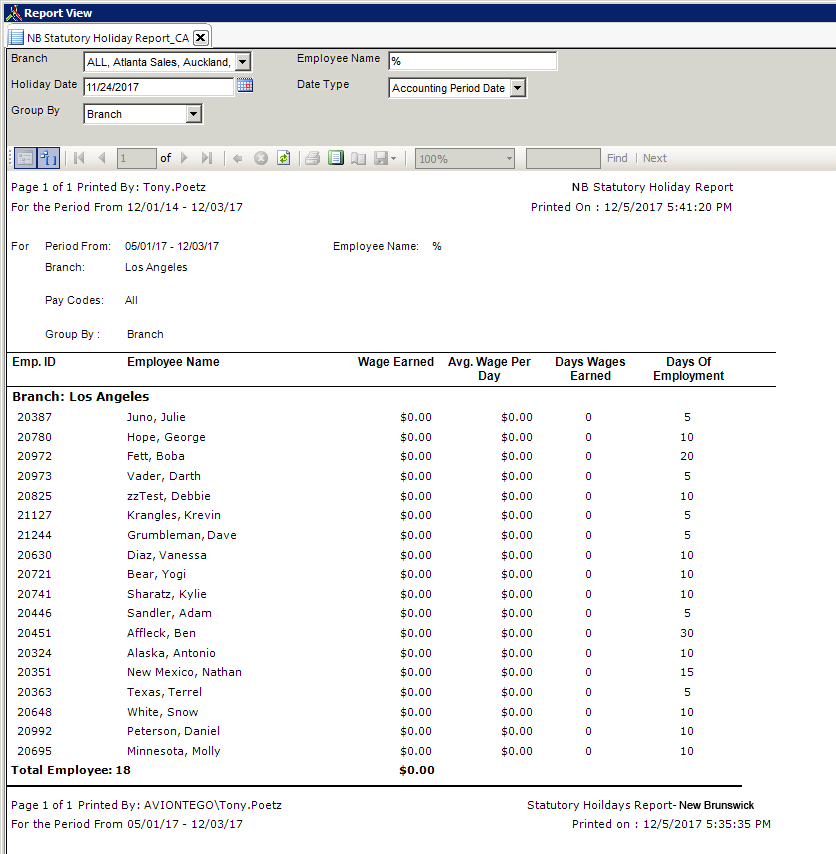The image size is (836, 854).
Task: Click Printed By: Tony.Poetz header text
Action: tap(142, 187)
